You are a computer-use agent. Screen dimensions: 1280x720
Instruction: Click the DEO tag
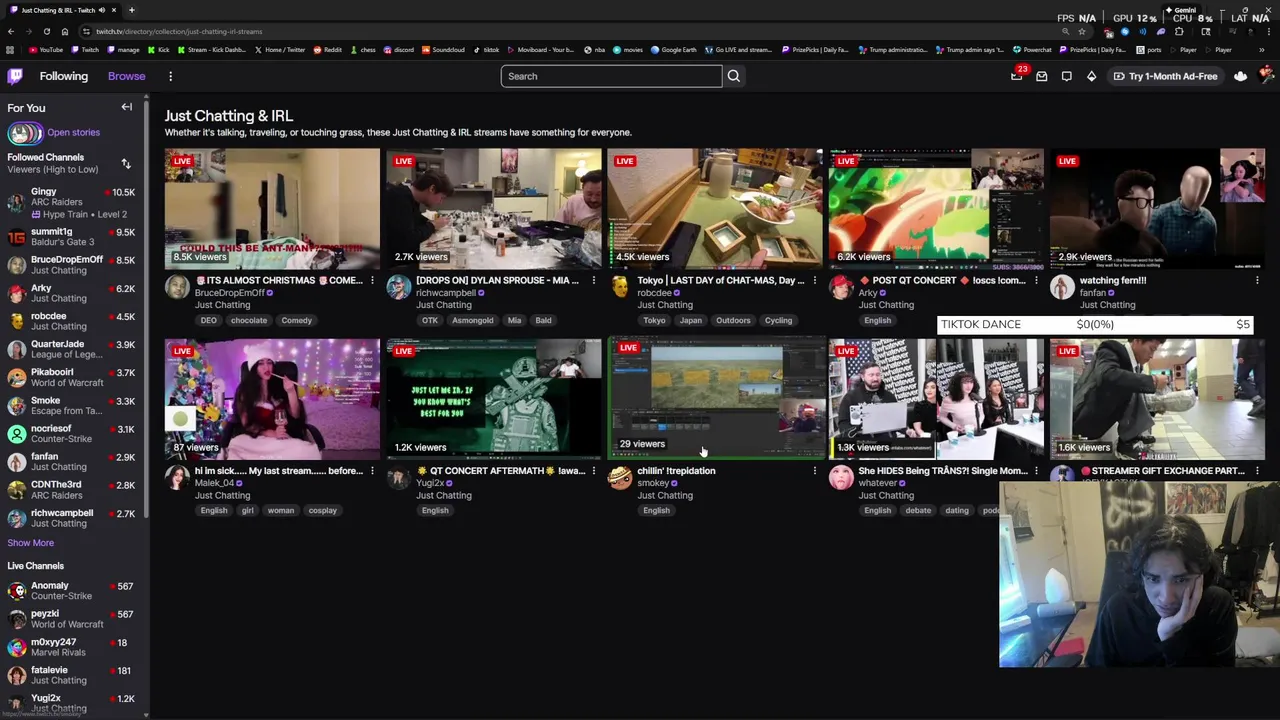pyautogui.click(x=208, y=320)
